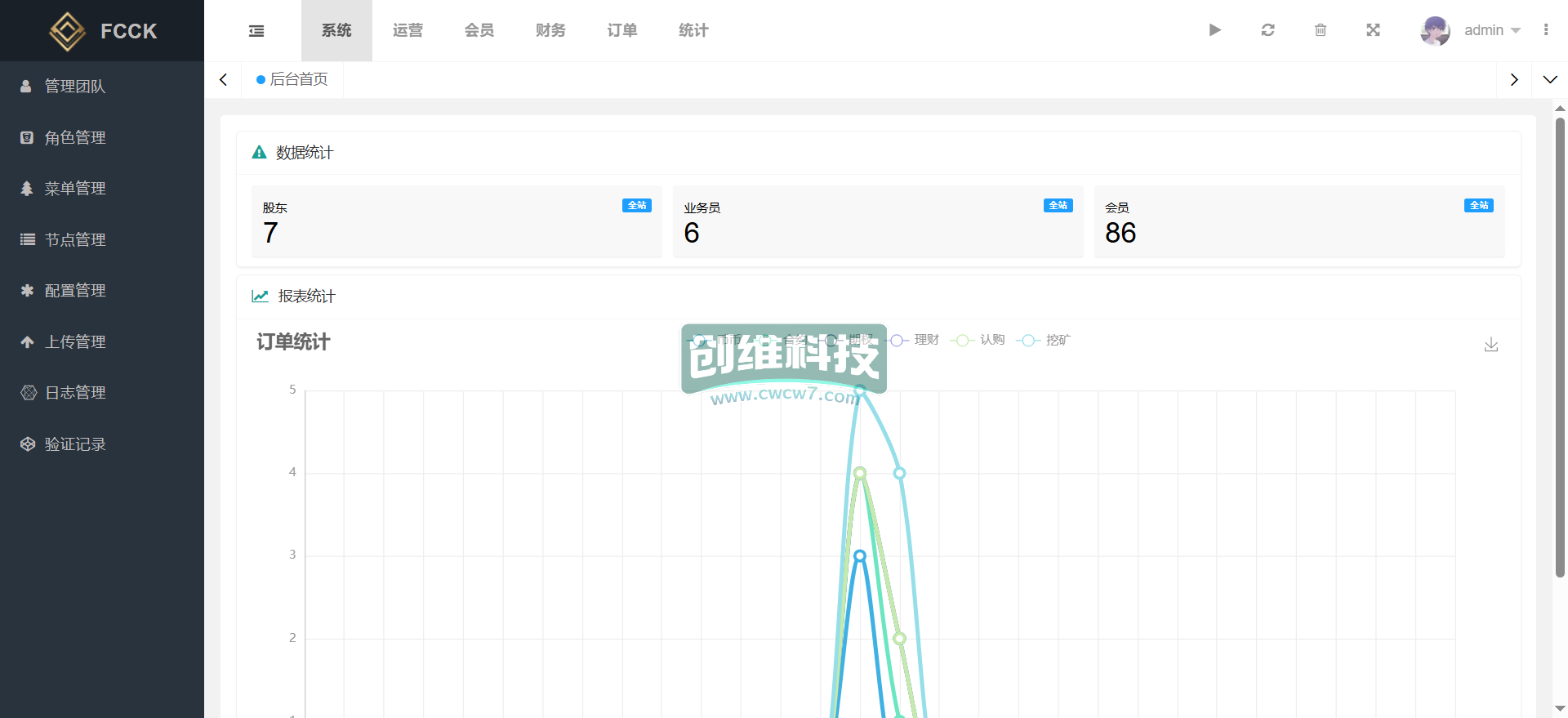This screenshot has height=718, width=1568.
Task: Open the admin user dropdown
Action: (1472, 30)
